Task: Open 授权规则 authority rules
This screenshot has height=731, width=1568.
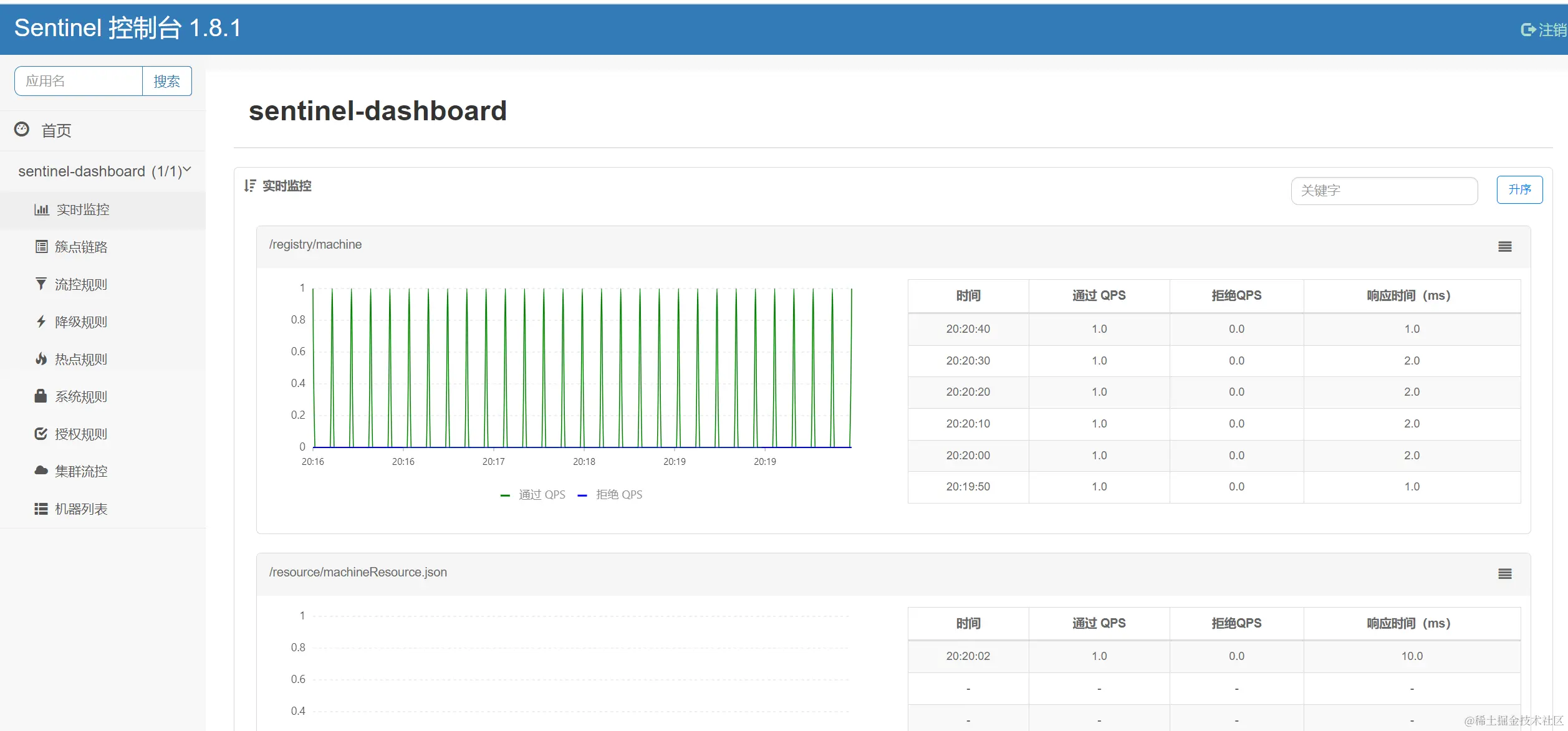Action: 80,434
